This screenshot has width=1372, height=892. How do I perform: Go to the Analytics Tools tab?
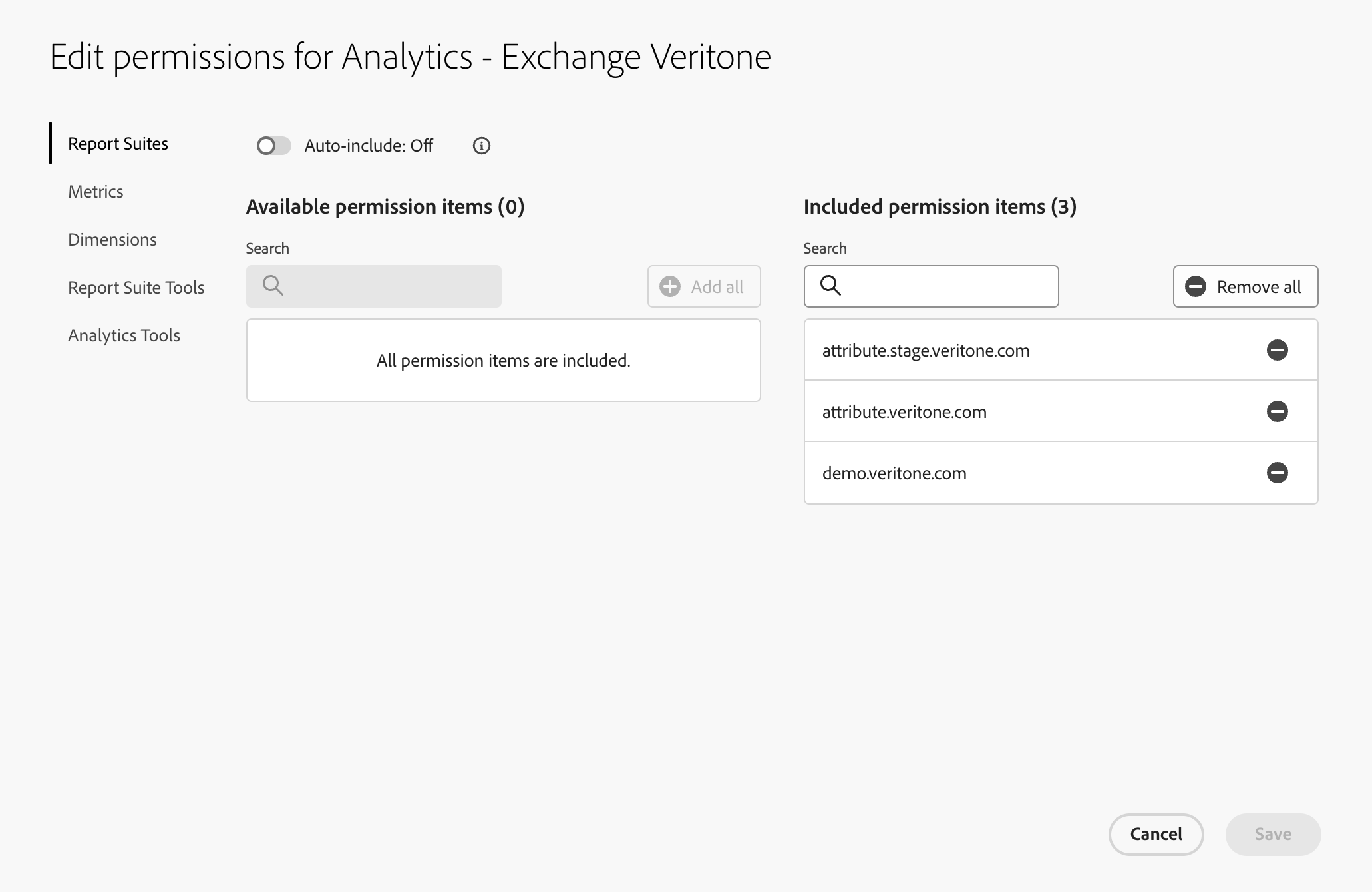pos(124,335)
